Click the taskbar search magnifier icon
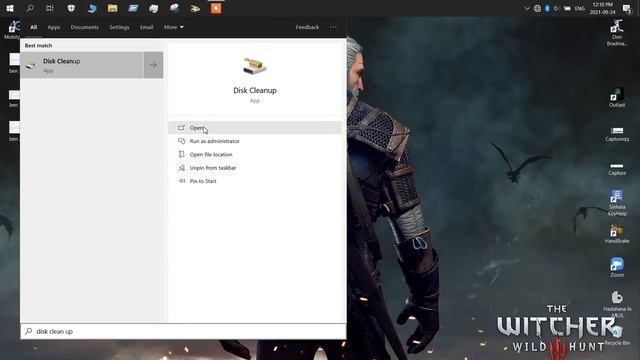 [30, 8]
